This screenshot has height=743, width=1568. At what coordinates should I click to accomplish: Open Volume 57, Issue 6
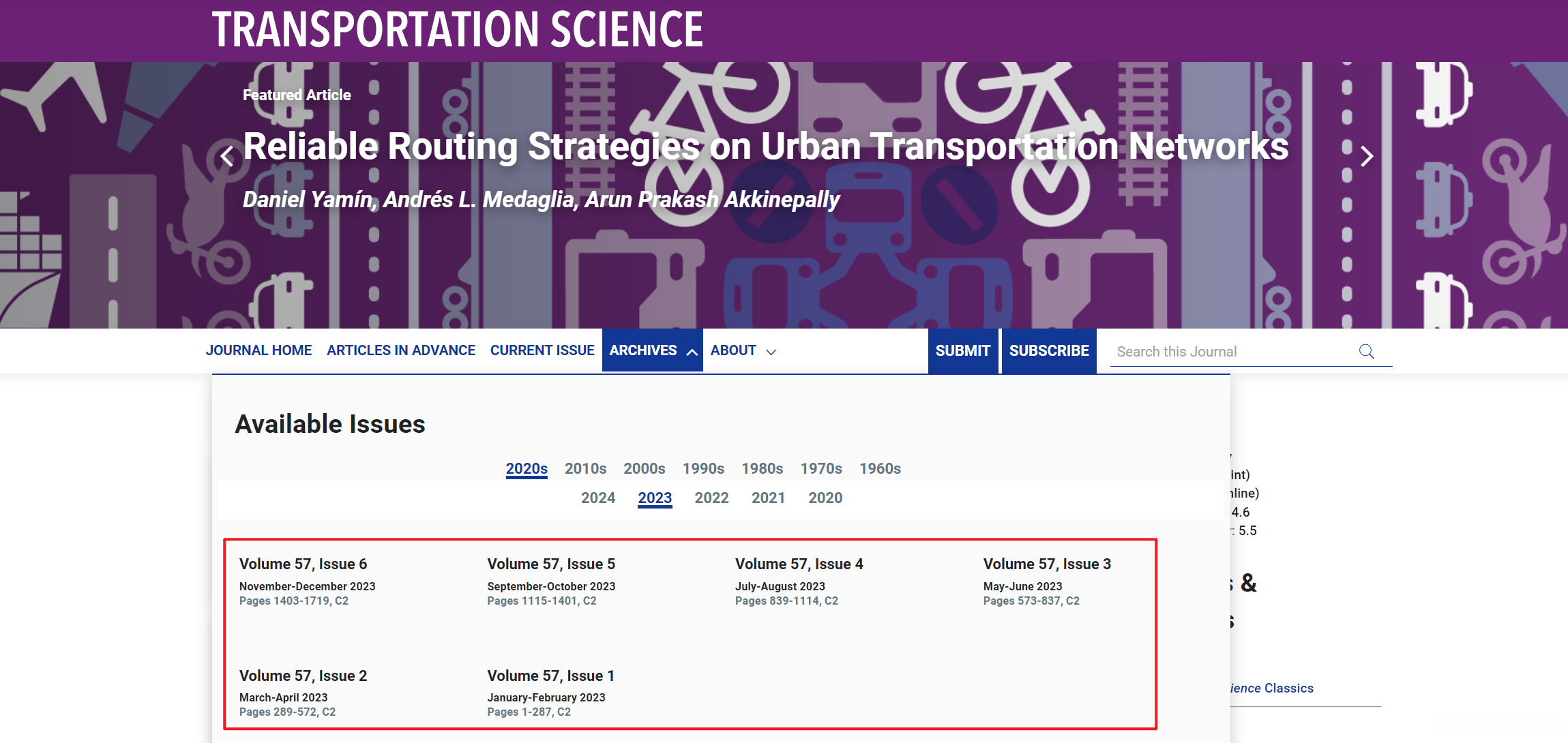303,564
